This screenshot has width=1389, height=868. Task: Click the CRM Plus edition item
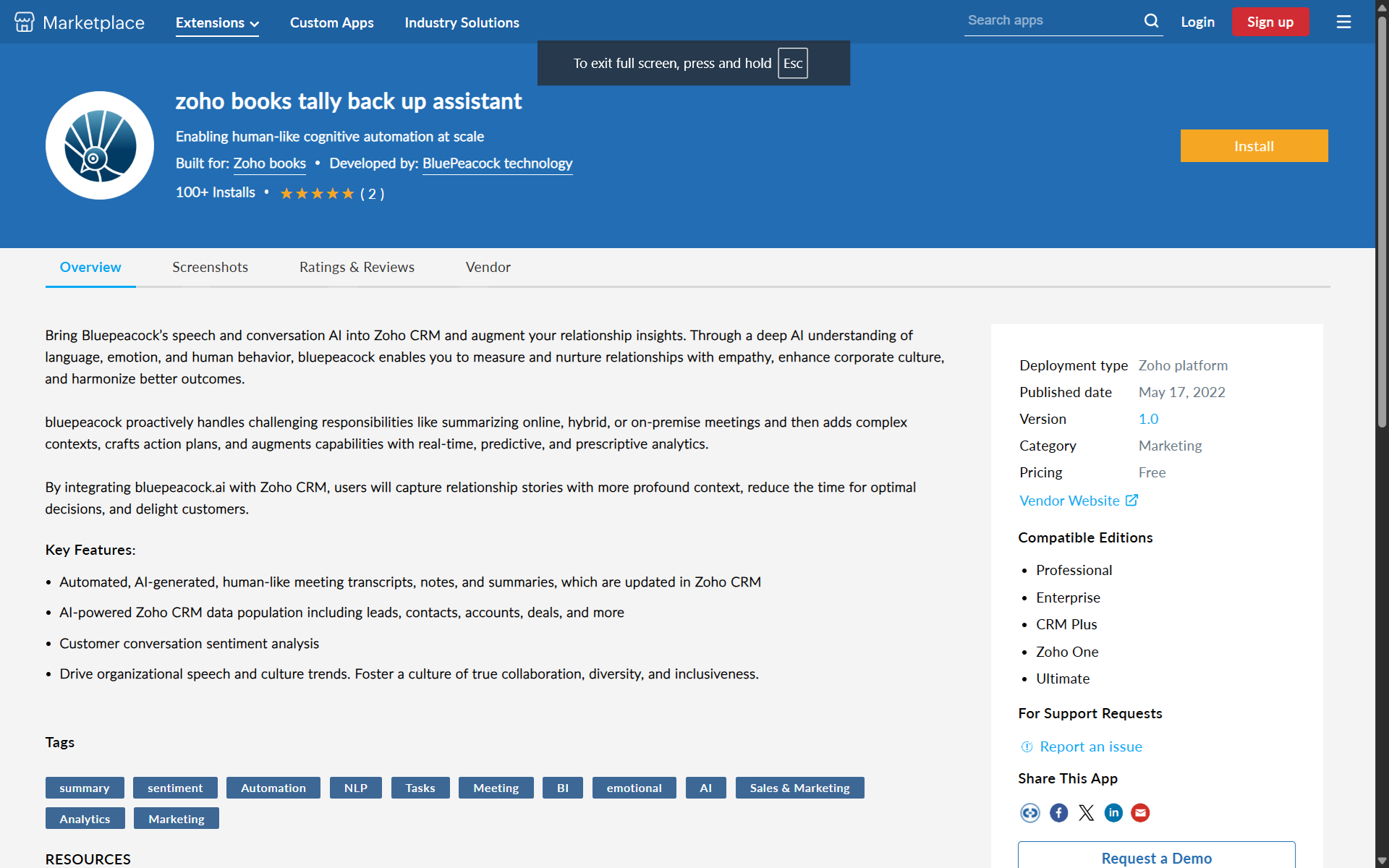click(1066, 624)
